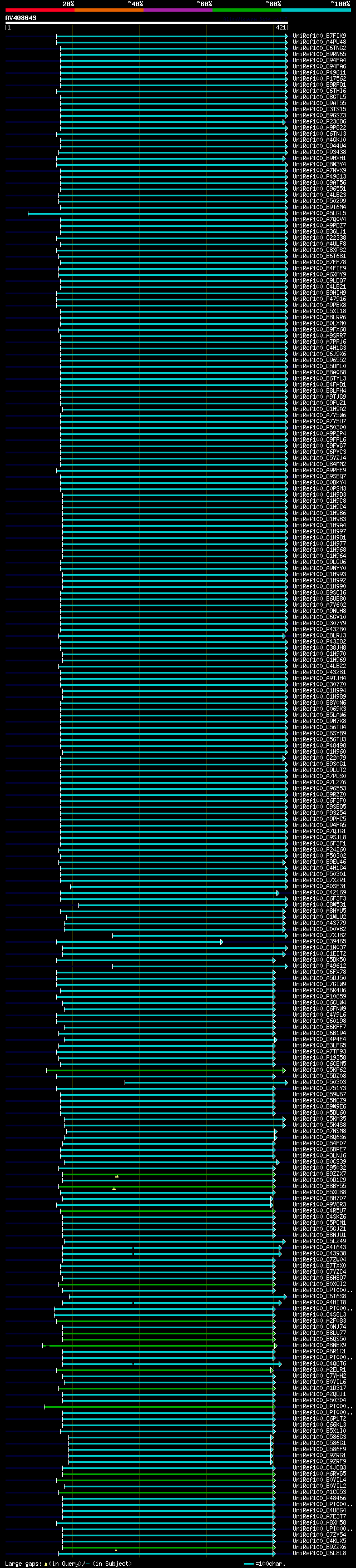
Task: Select the UniRef100_P50303 label
Action: click(x=319, y=1082)
